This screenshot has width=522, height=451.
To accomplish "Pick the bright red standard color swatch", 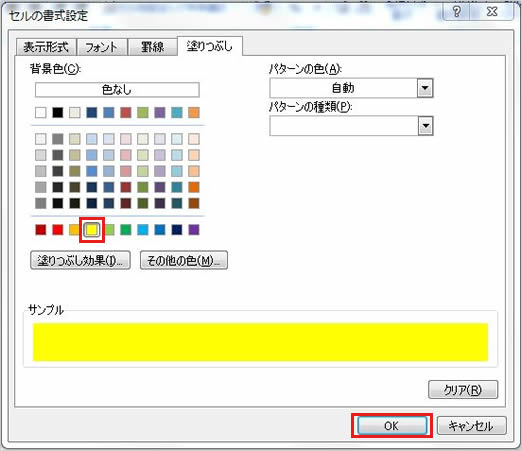I will tap(58, 230).
